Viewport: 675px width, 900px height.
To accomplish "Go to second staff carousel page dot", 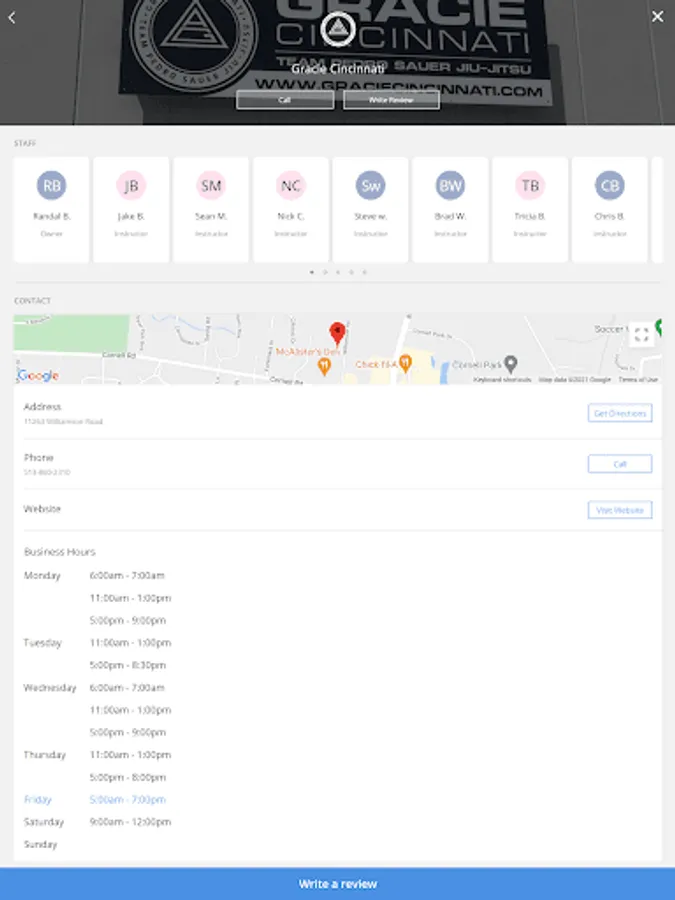I will coord(325,272).
